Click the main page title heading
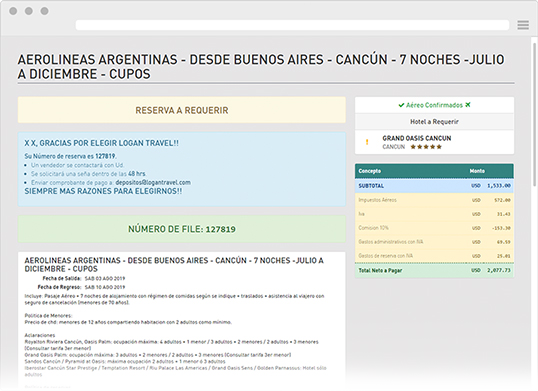The height and width of the screenshot is (391, 538). [x=261, y=67]
